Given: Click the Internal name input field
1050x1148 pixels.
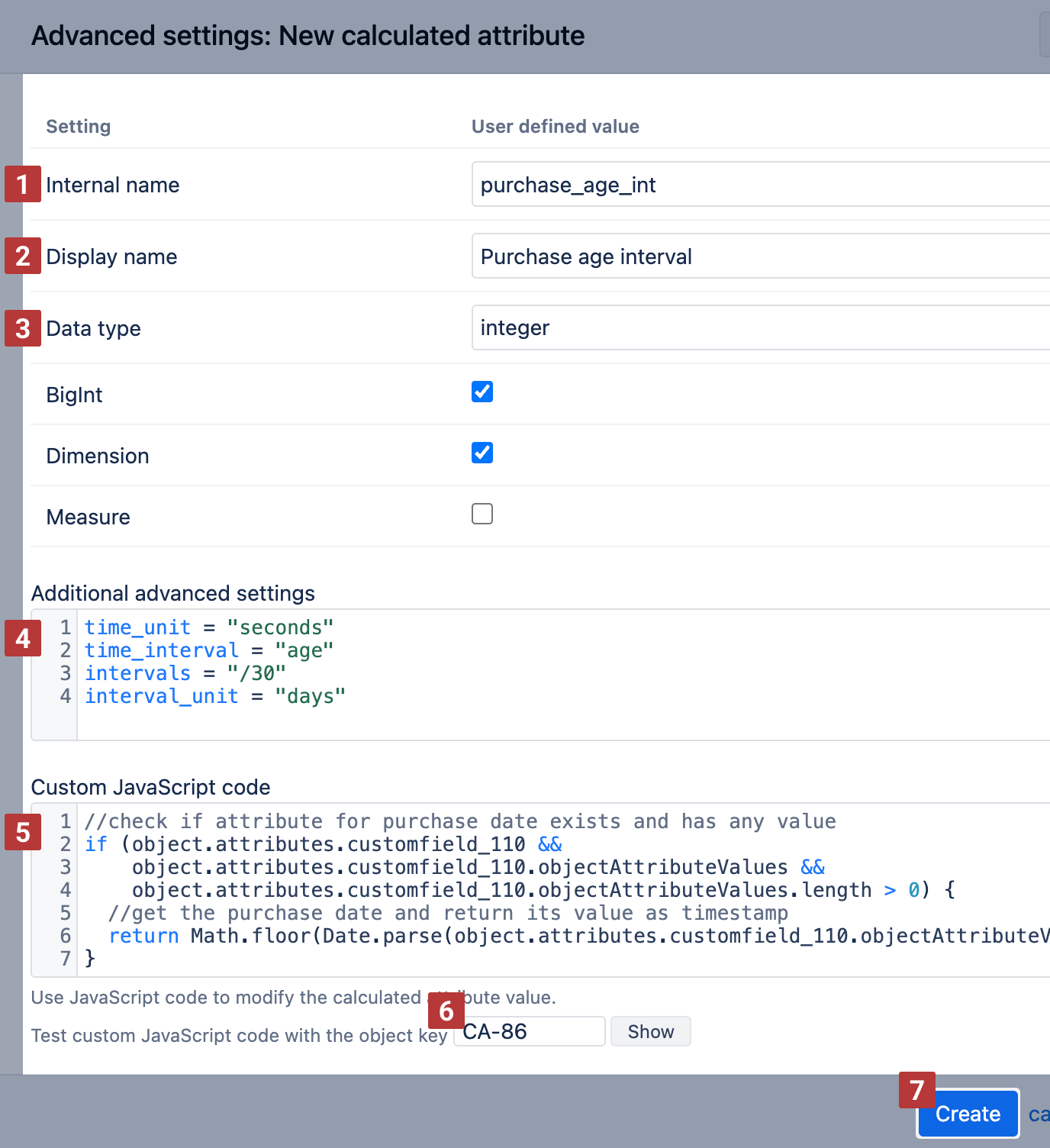Looking at the screenshot, I should coord(761,184).
